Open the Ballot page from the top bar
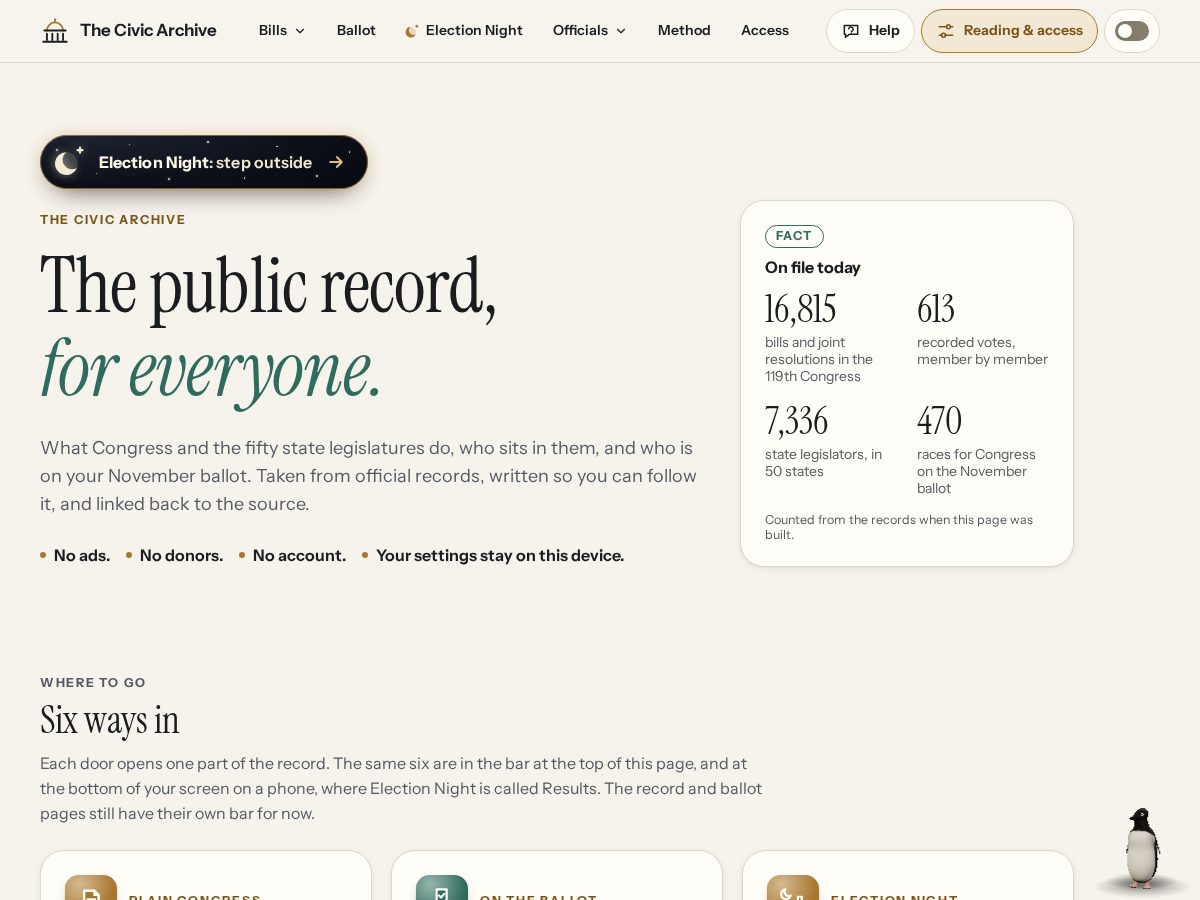 click(x=356, y=31)
